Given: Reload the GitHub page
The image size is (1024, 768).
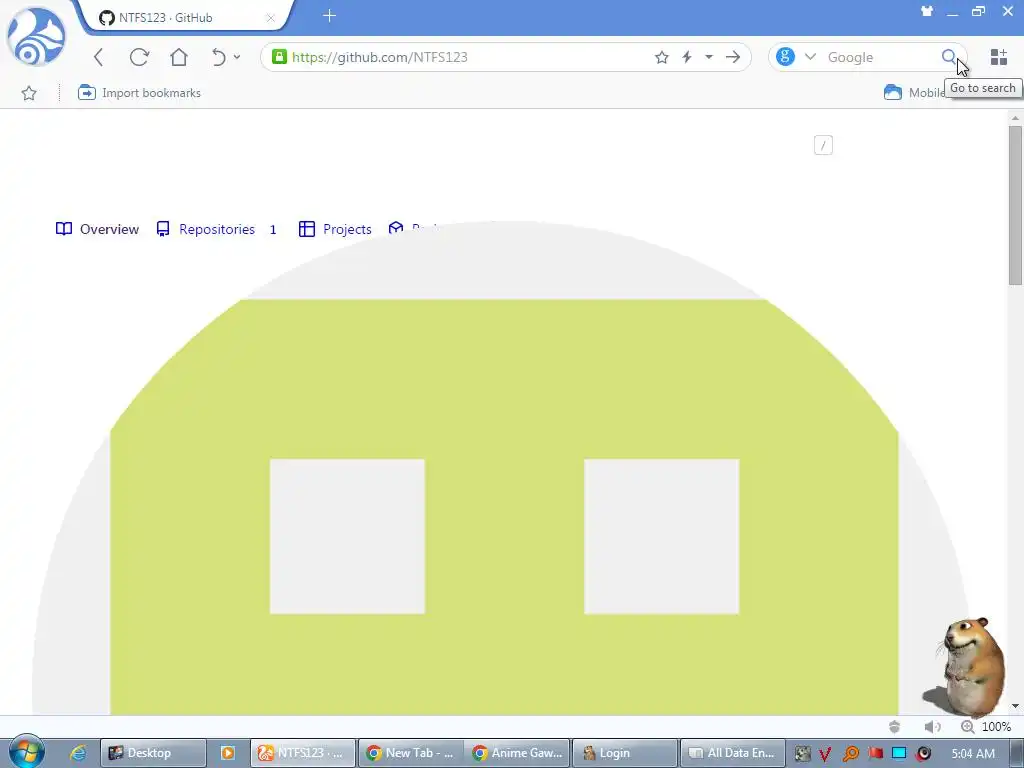Looking at the screenshot, I should click(x=139, y=57).
